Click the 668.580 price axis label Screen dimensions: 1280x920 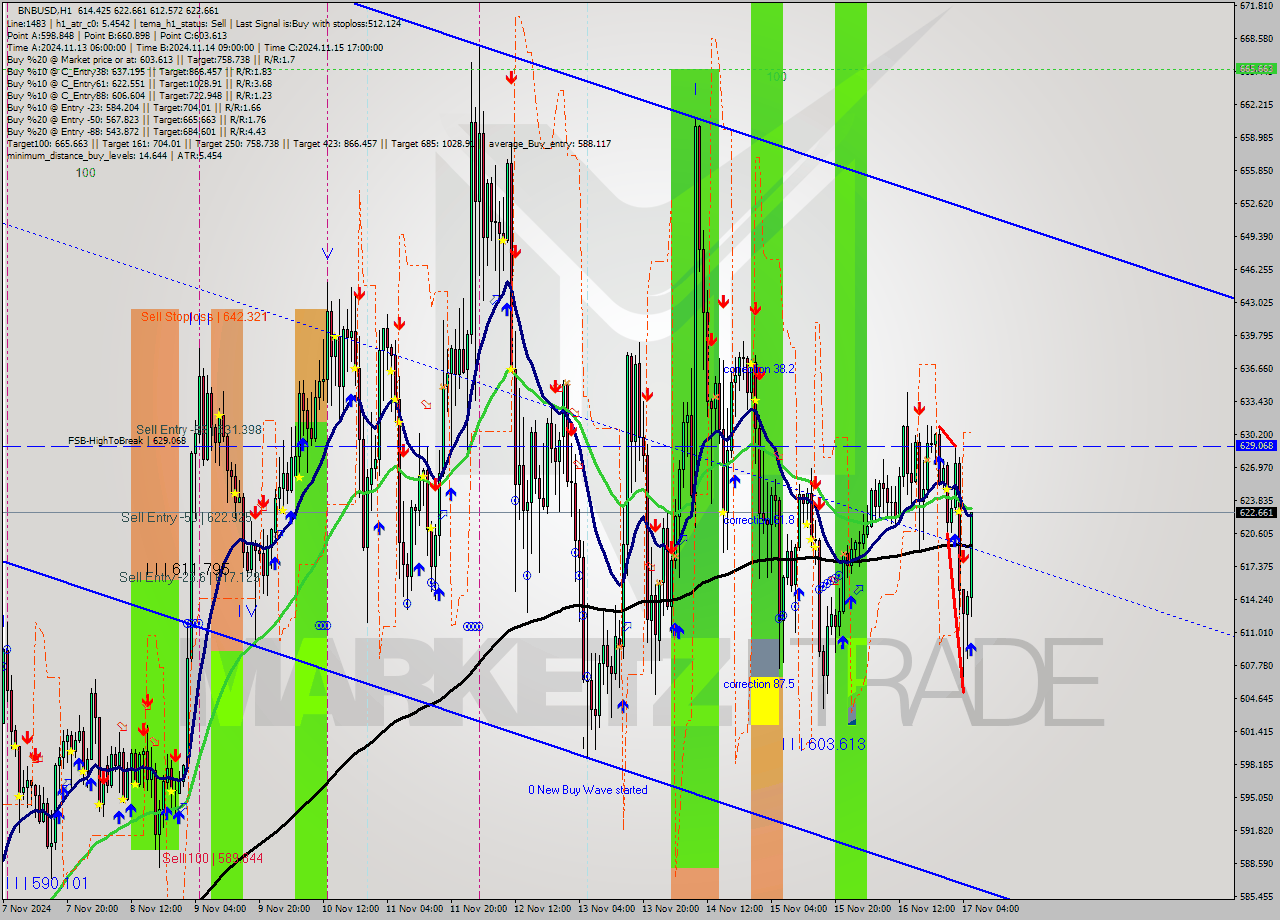pos(1256,39)
